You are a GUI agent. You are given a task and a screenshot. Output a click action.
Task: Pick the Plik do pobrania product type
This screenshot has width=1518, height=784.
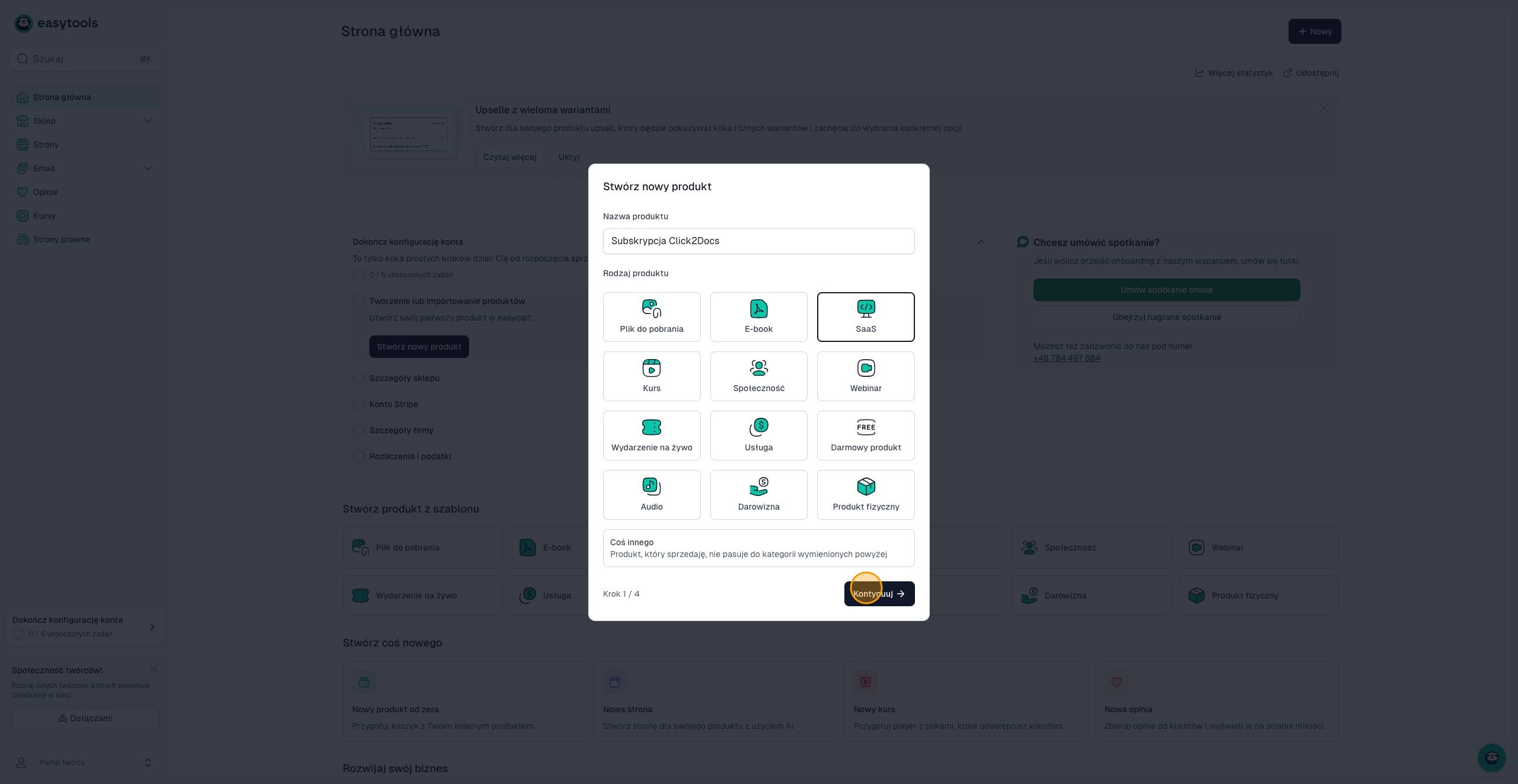652,317
